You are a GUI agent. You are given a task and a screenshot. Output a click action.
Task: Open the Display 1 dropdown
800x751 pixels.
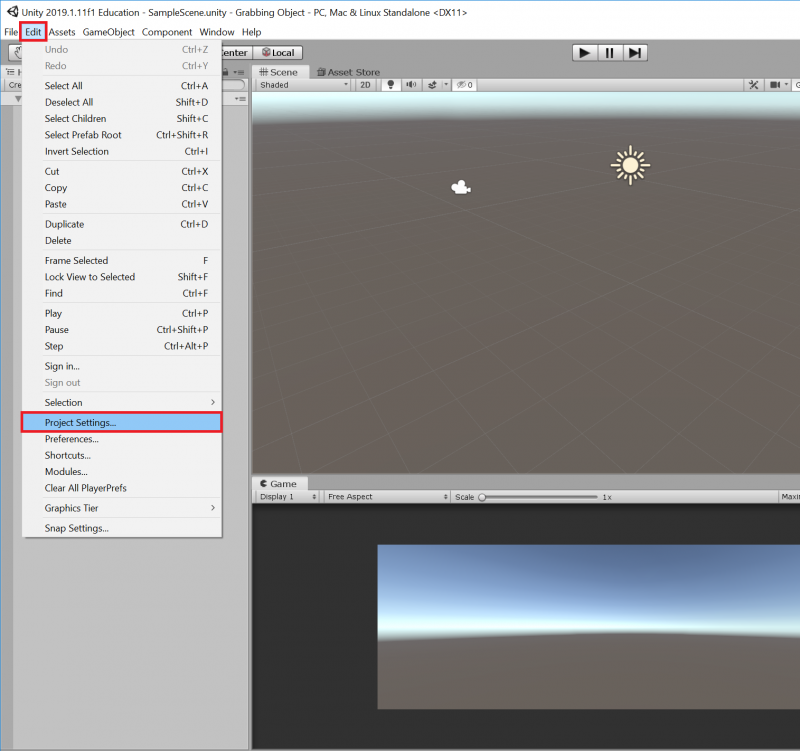(x=288, y=496)
